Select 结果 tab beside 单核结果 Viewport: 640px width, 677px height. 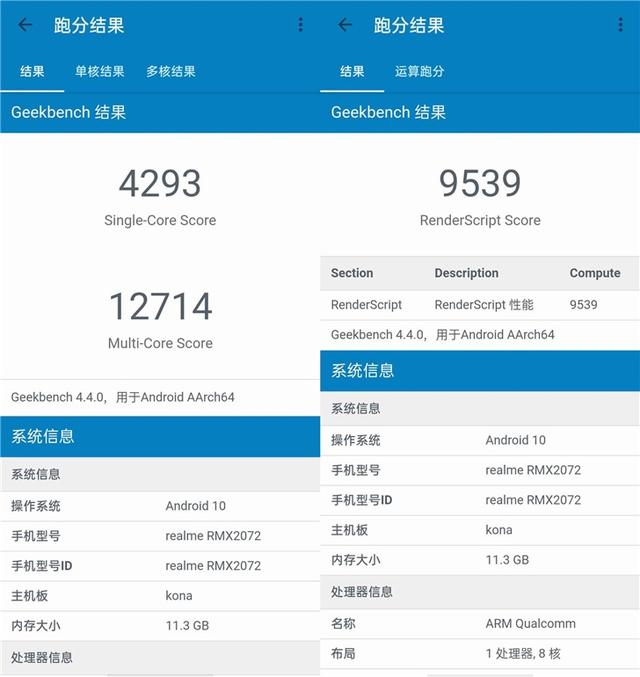[x=32, y=71]
